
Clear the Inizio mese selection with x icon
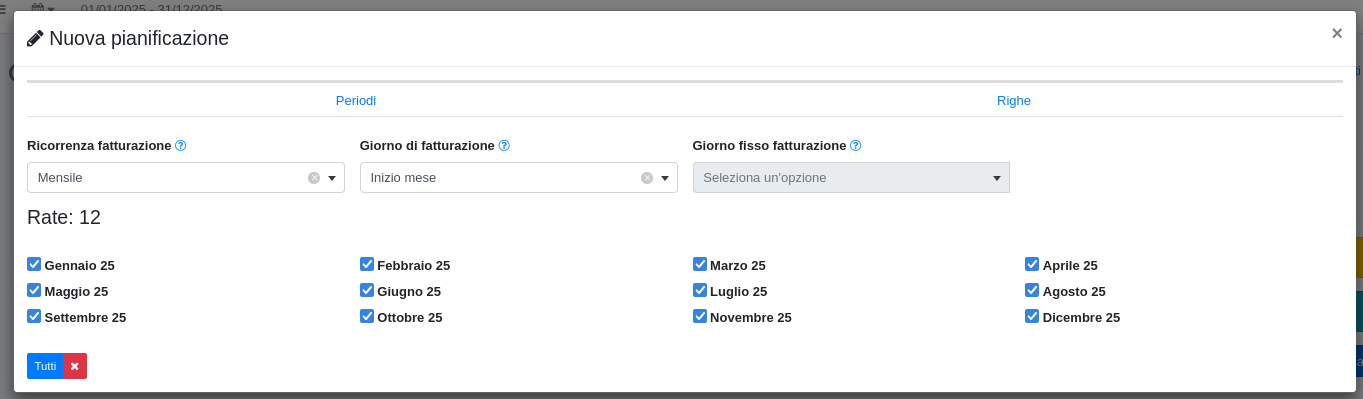[647, 178]
